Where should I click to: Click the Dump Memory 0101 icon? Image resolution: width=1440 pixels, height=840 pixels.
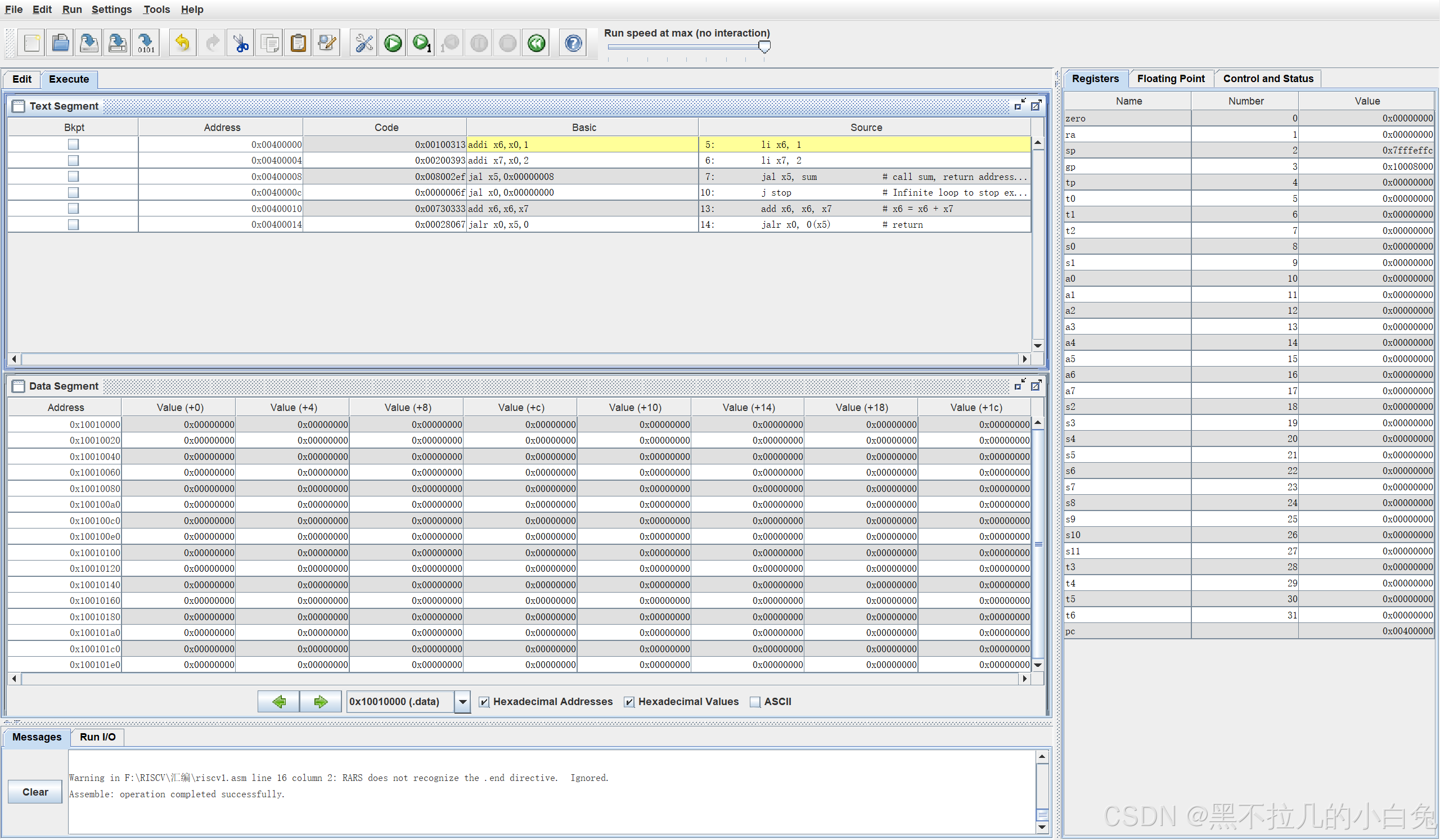click(146, 43)
